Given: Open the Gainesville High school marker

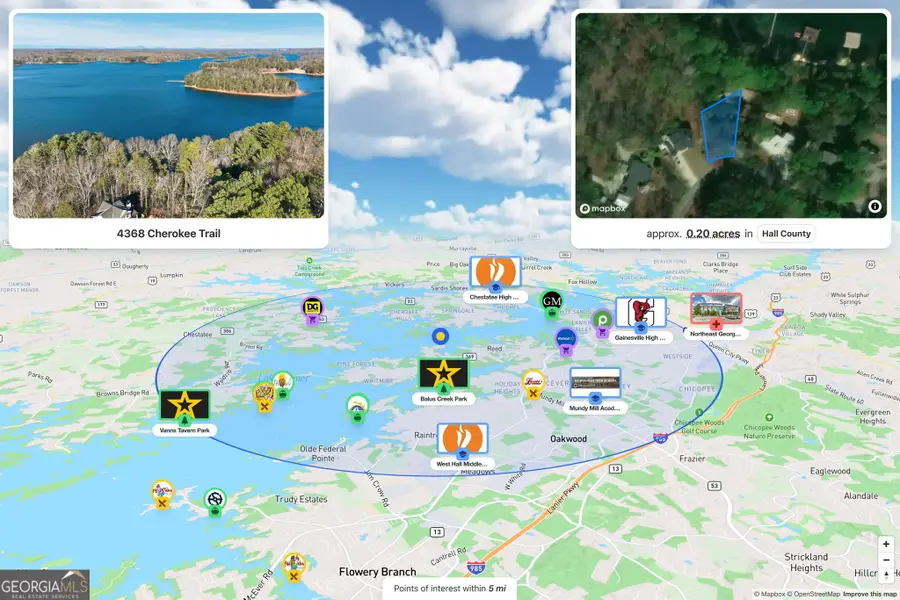Looking at the screenshot, I should (x=640, y=313).
